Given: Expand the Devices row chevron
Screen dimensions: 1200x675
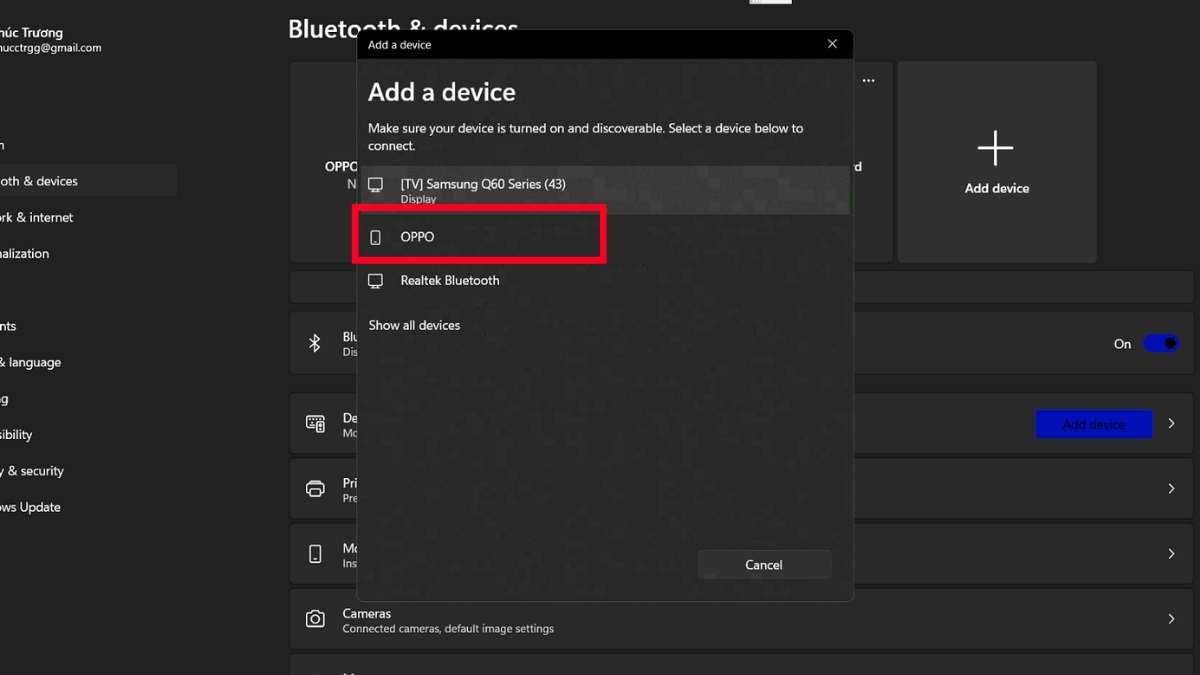Looking at the screenshot, I should pos(1171,424).
